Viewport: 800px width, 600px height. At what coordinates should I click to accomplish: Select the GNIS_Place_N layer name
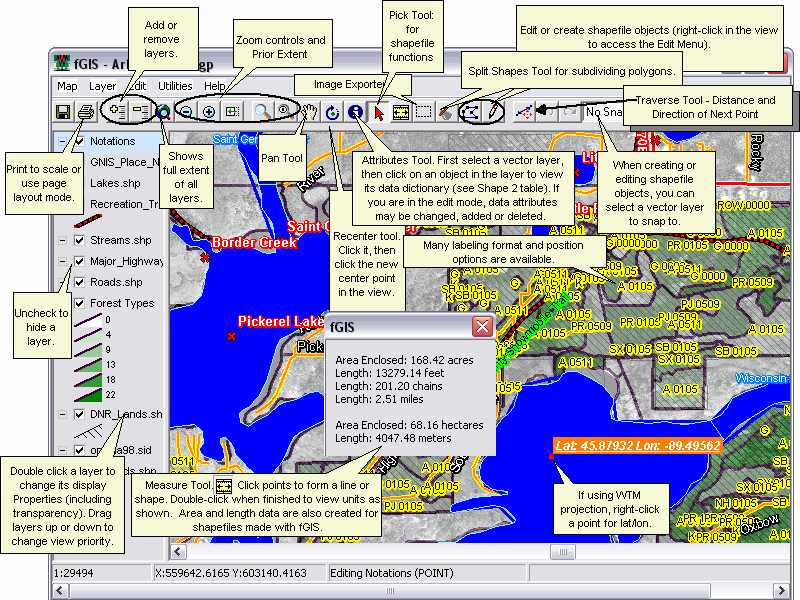point(125,162)
